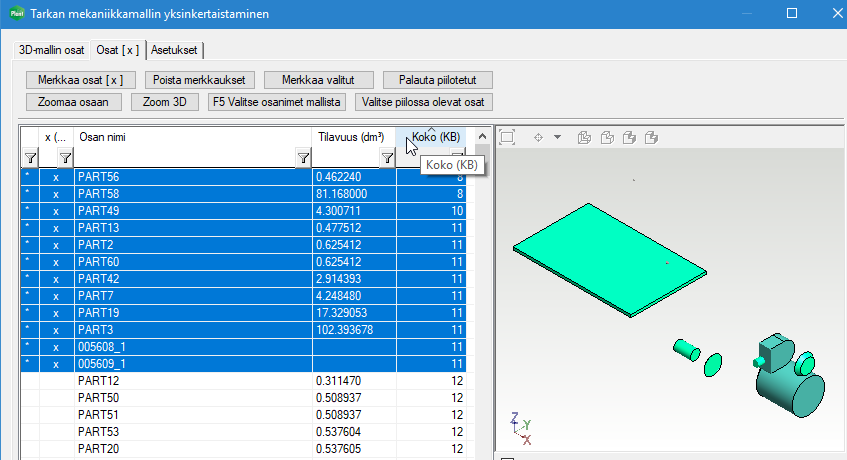Open the Asetukset tab
This screenshot has height=460, width=847.
coord(173,49)
